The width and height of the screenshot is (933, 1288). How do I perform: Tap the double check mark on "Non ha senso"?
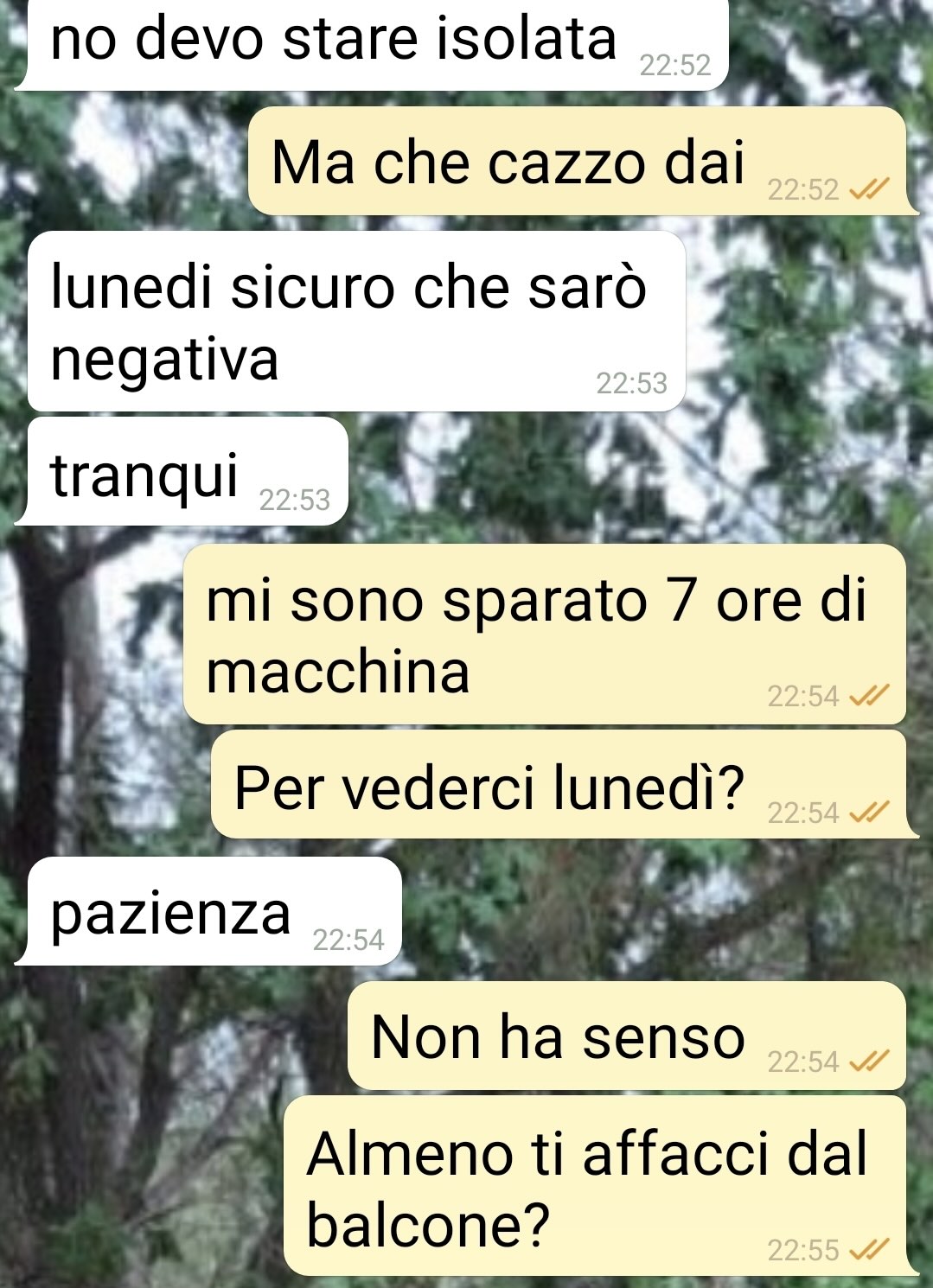coord(870,1062)
